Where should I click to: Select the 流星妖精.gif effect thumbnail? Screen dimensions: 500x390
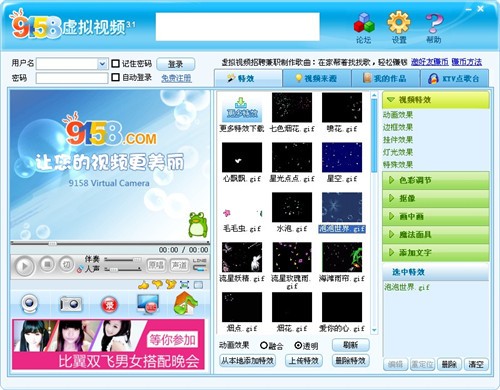tap(242, 257)
